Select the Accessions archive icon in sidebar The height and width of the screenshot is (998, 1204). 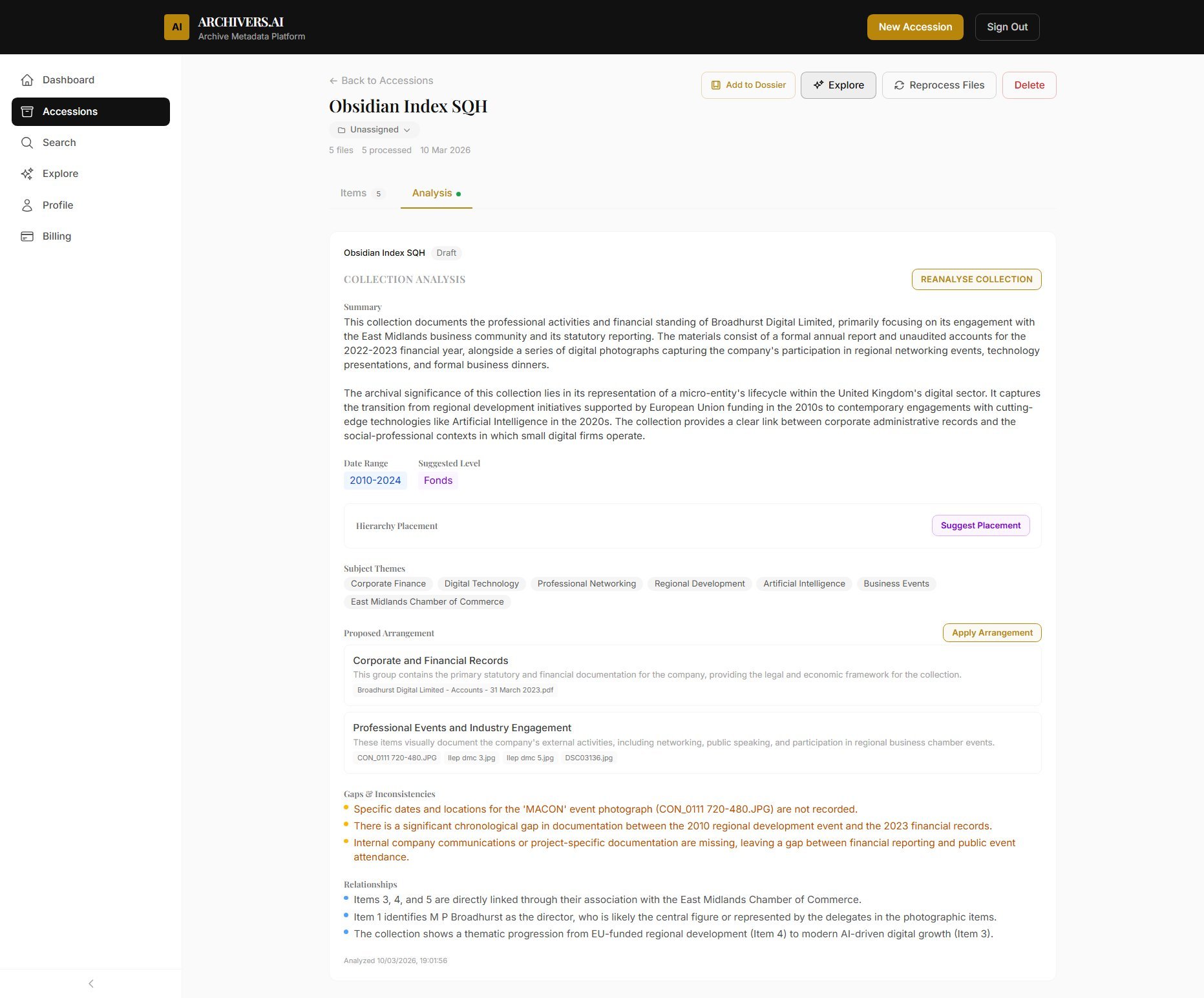pos(26,111)
